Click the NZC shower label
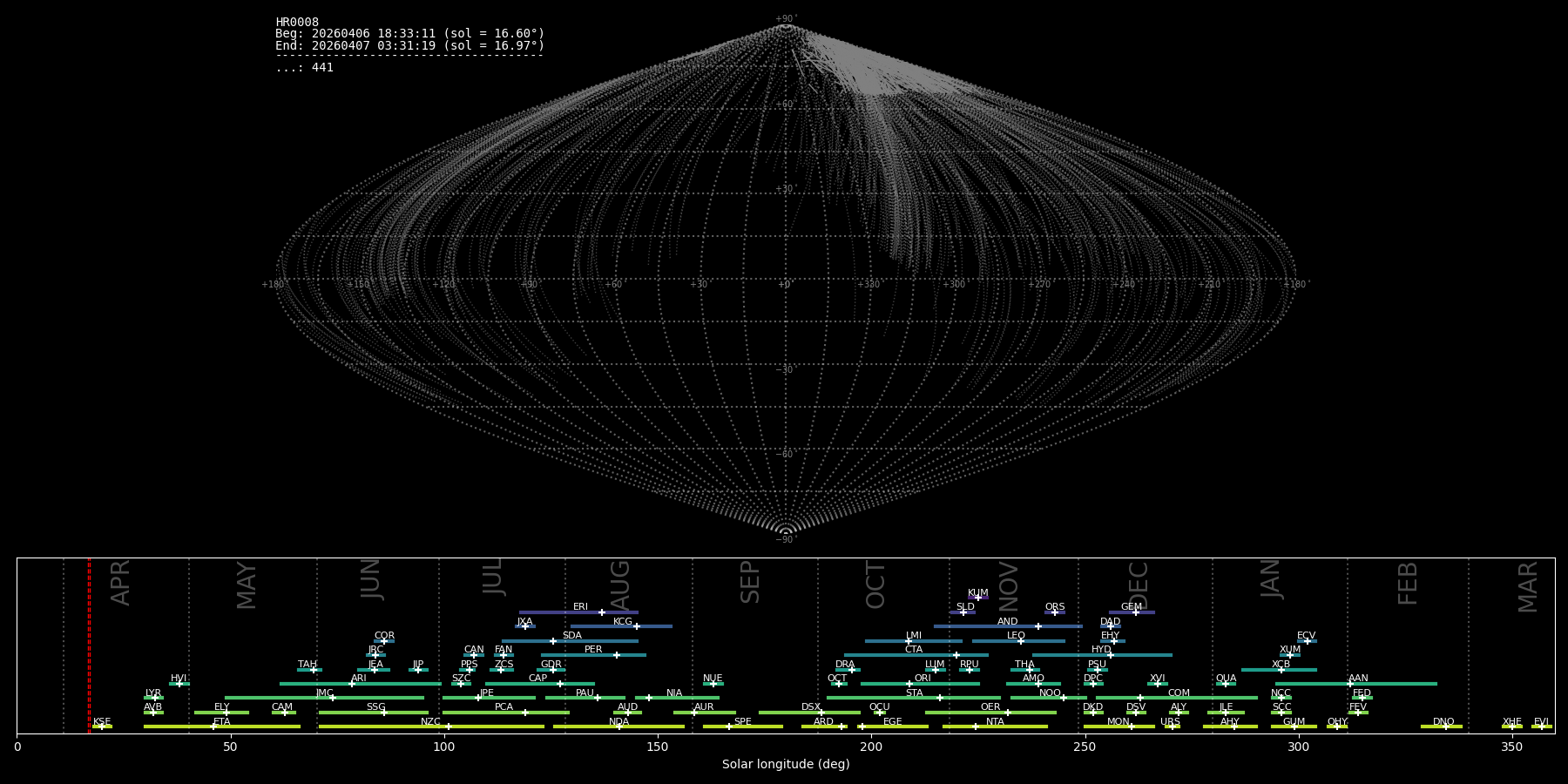The image size is (1568, 784). [430, 721]
